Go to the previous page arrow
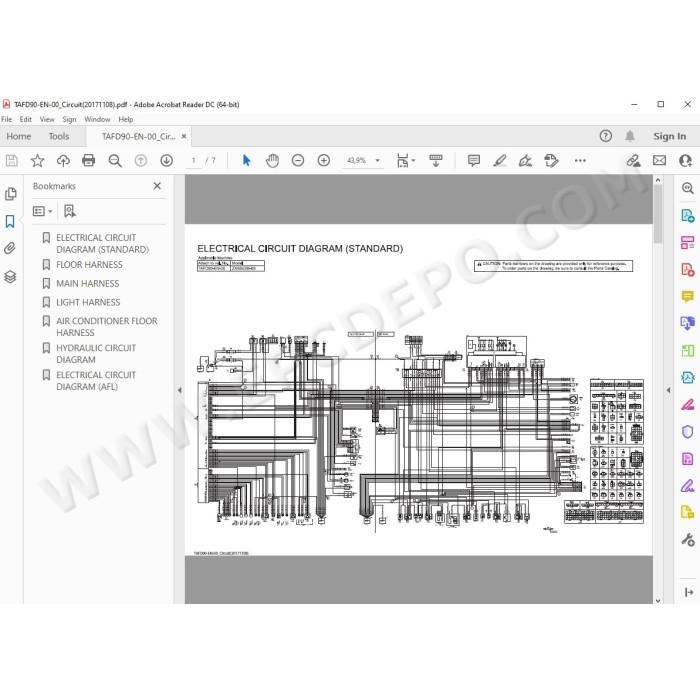Image resolution: width=700 pixels, height=700 pixels. (x=141, y=160)
